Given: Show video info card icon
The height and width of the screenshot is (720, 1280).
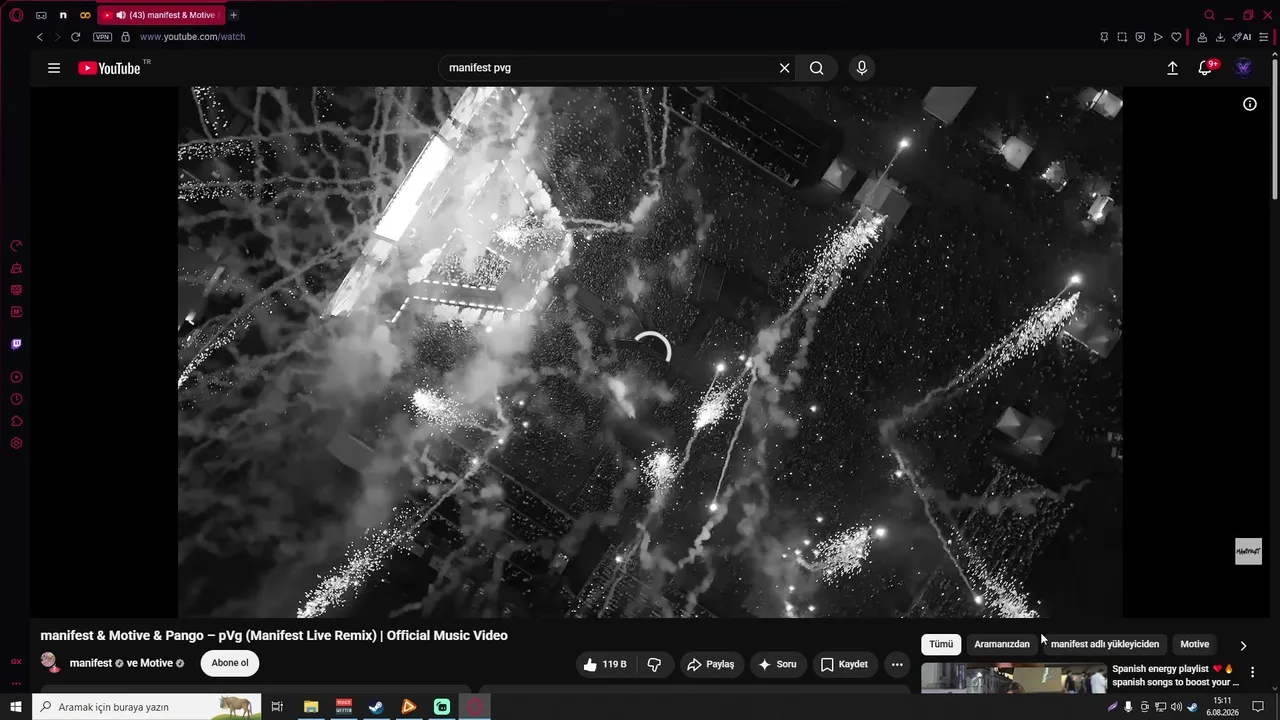Looking at the screenshot, I should click(1250, 104).
